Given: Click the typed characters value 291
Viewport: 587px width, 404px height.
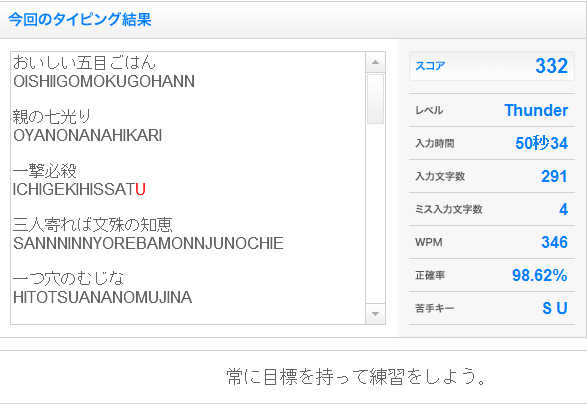Looking at the screenshot, I should point(554,176).
